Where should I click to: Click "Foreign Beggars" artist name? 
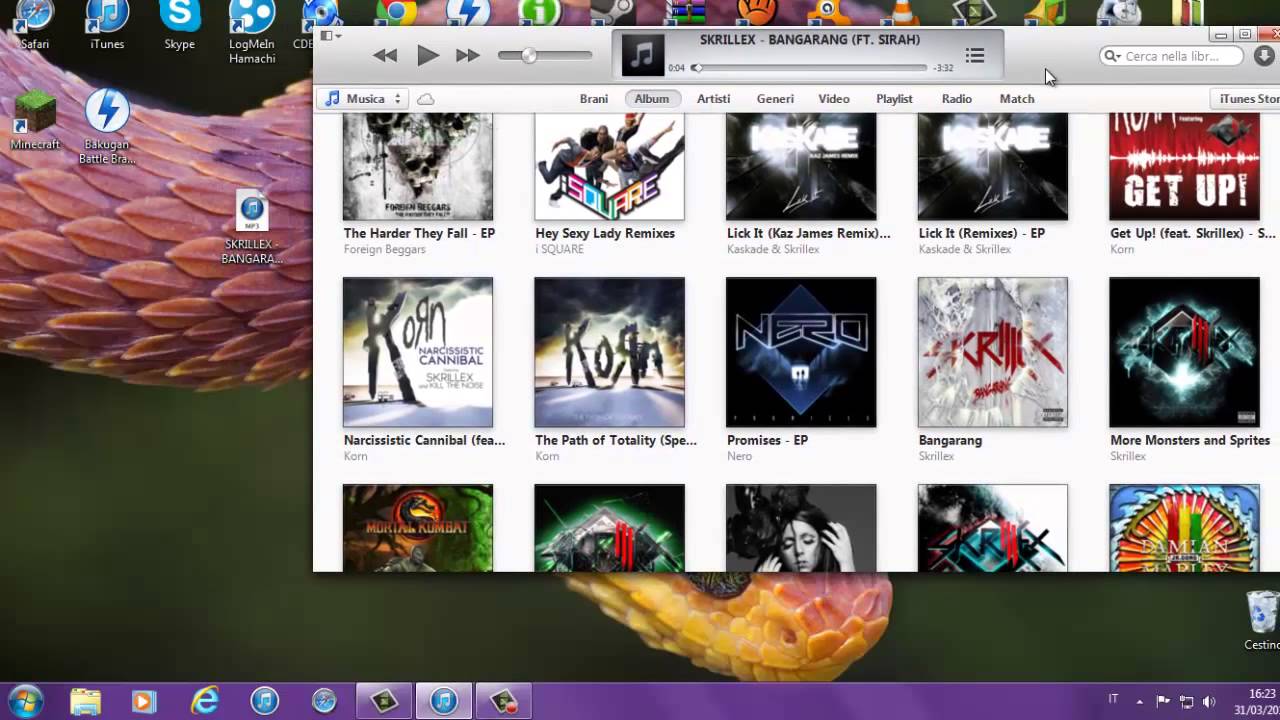point(384,249)
